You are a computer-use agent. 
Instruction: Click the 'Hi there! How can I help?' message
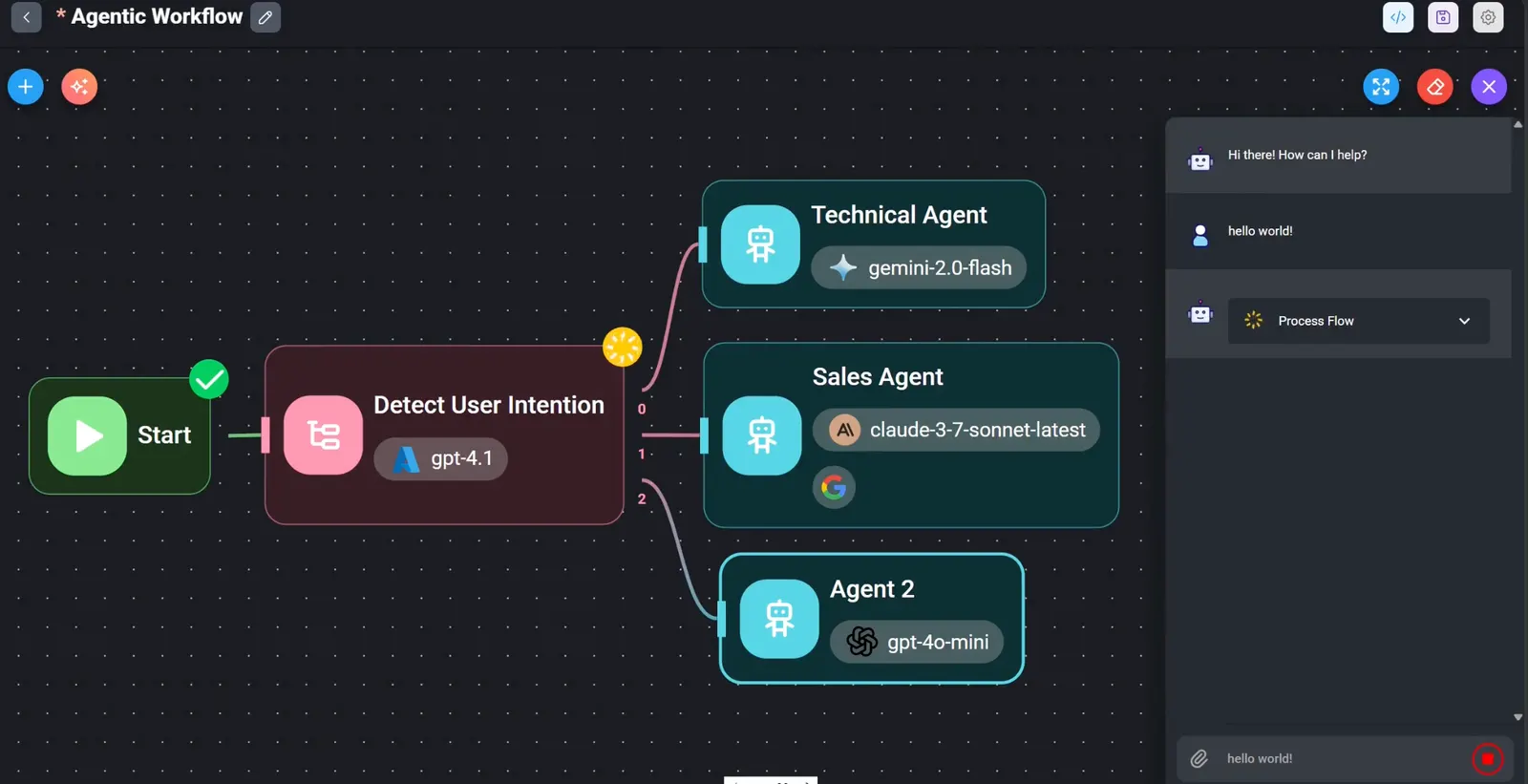[x=1297, y=155]
